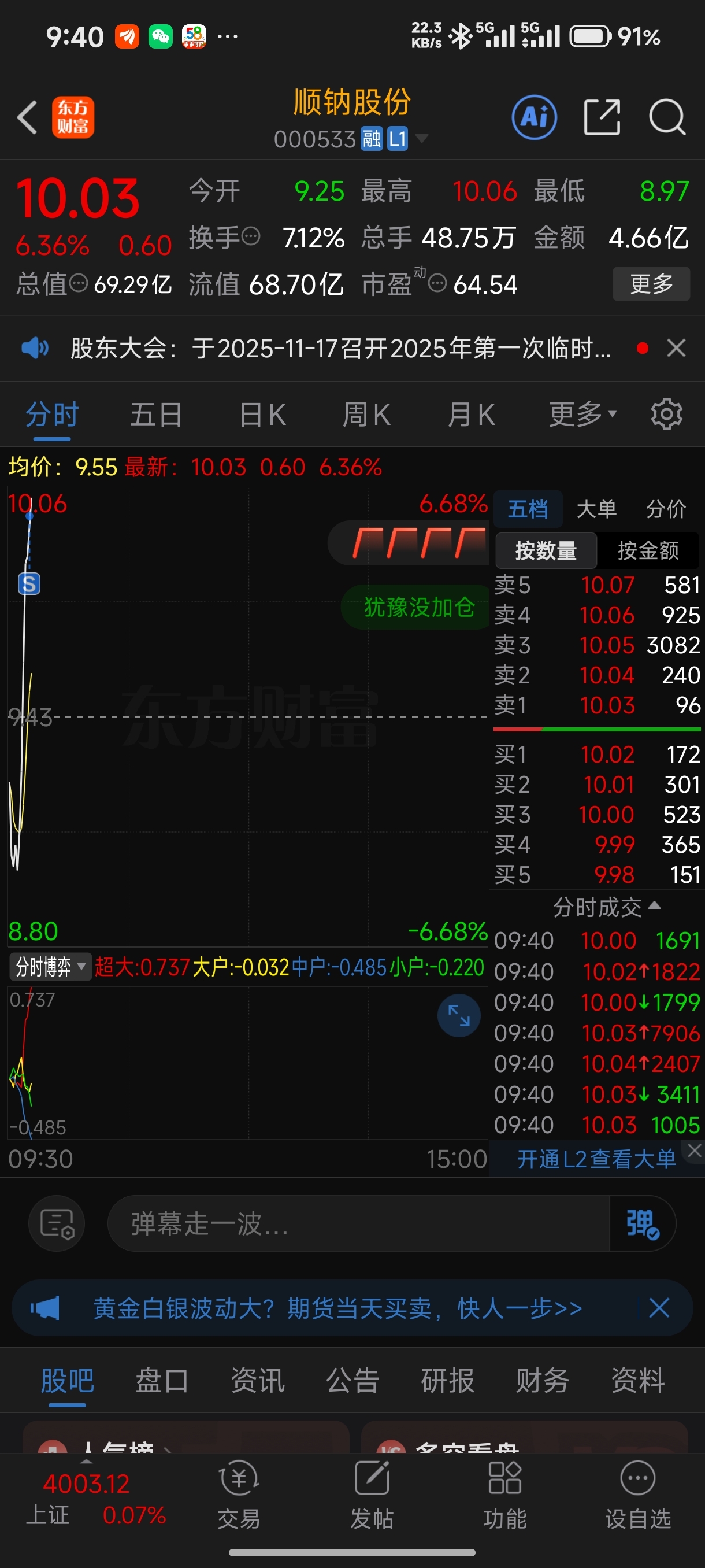Switch to 月K chart tab
This screenshot has height=1568, width=705.
[471, 415]
